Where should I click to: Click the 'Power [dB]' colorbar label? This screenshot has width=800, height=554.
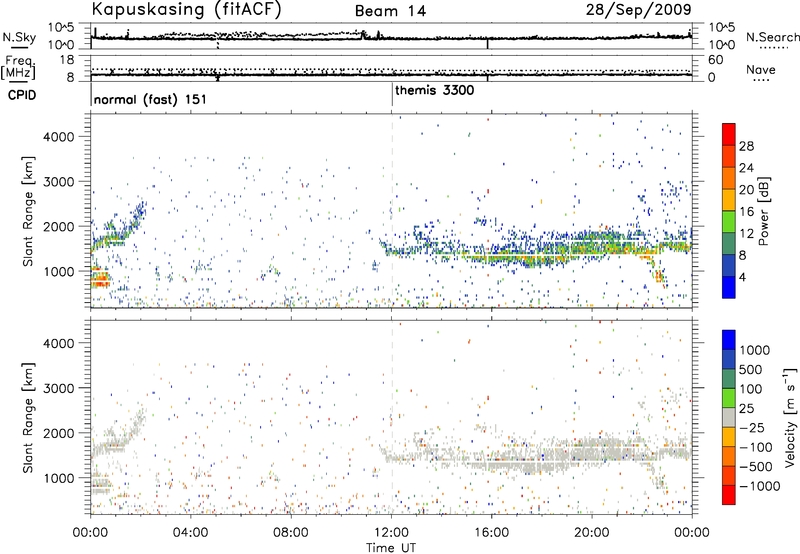764,211
